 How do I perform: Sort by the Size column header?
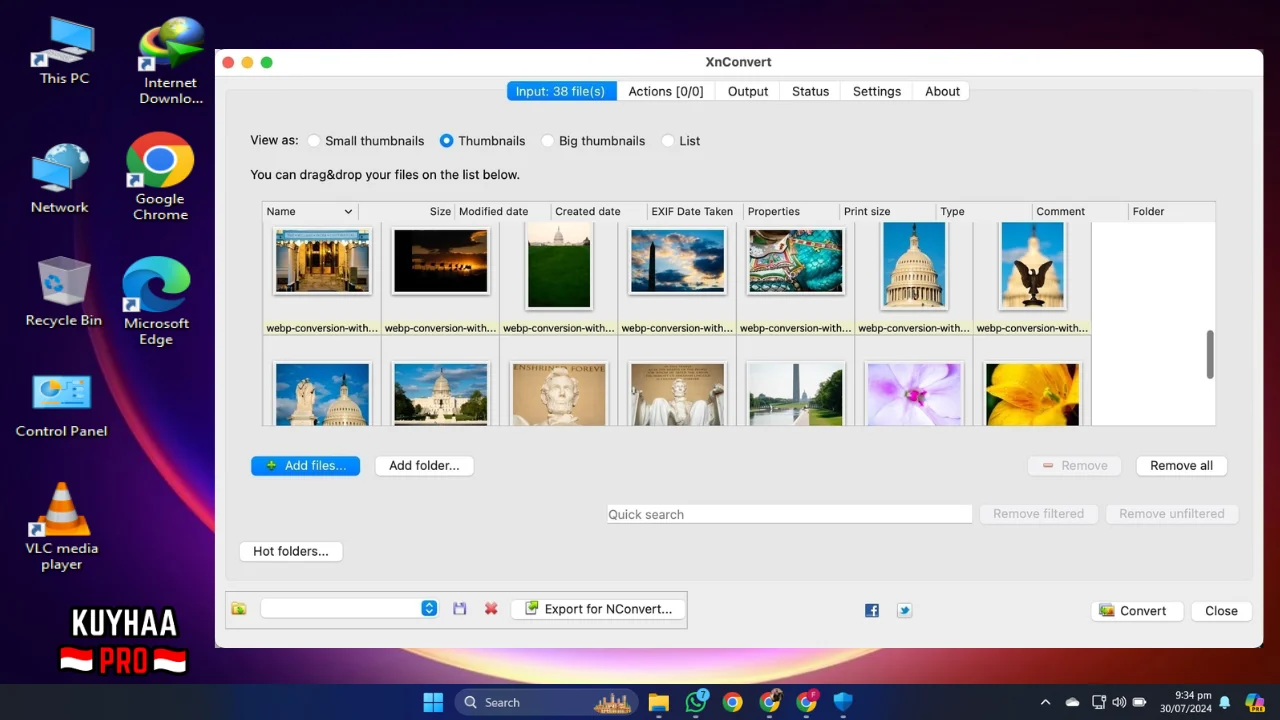coord(406,212)
